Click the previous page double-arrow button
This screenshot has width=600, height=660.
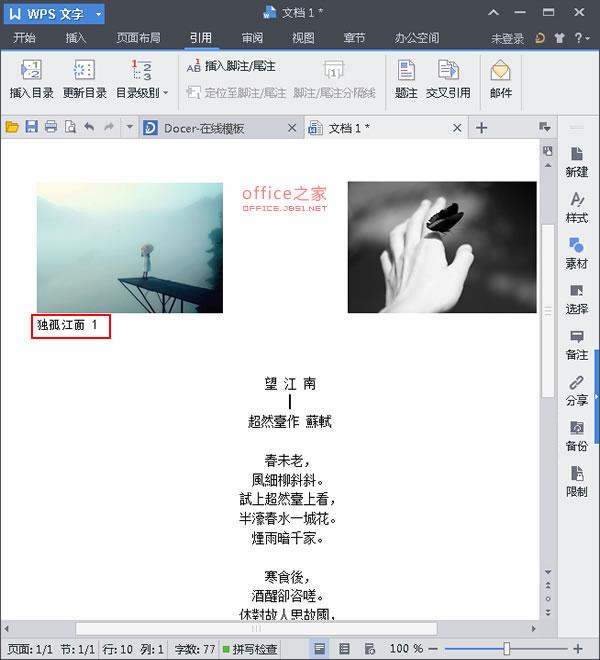[548, 585]
